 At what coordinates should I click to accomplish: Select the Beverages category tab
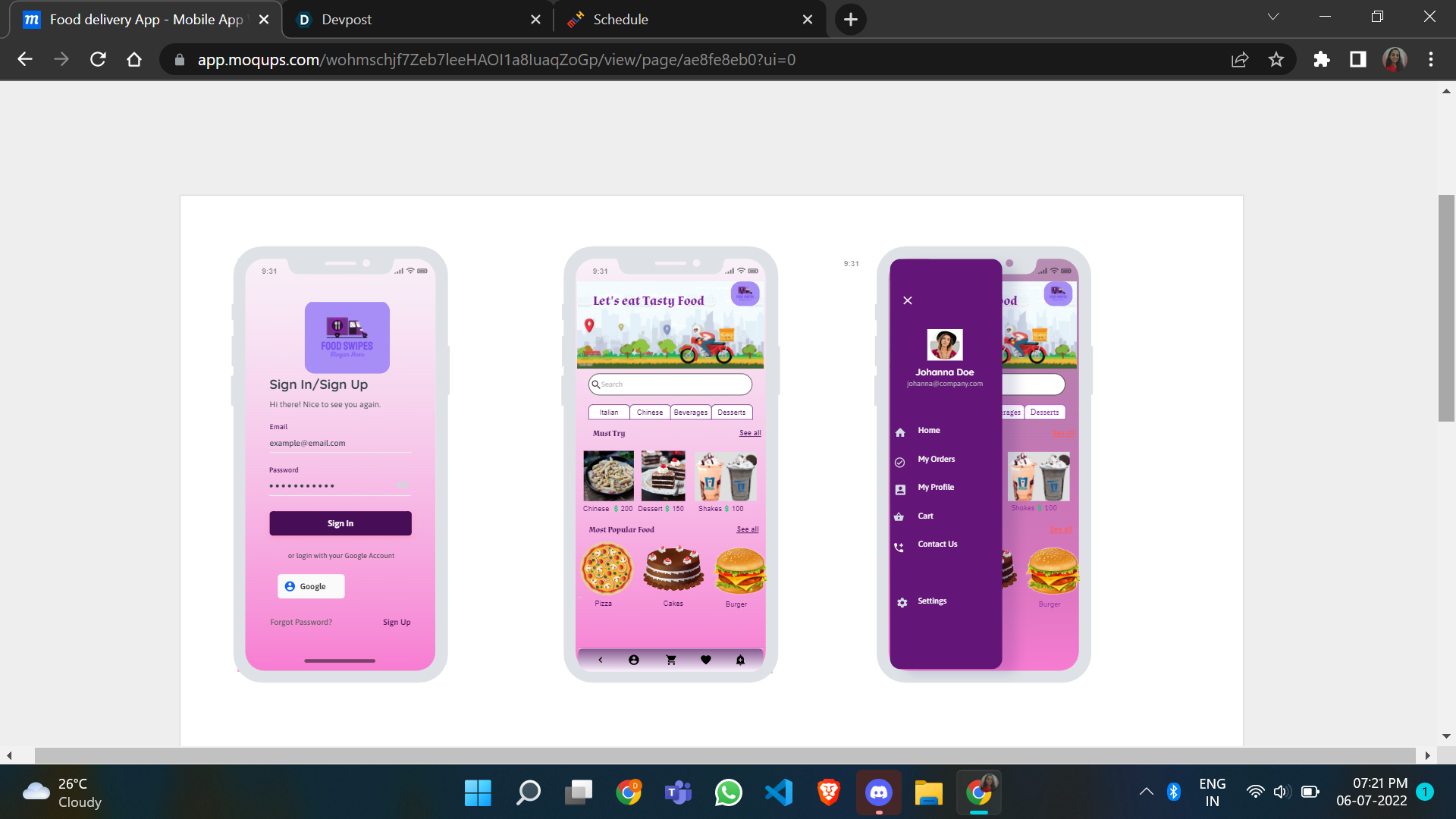690,413
